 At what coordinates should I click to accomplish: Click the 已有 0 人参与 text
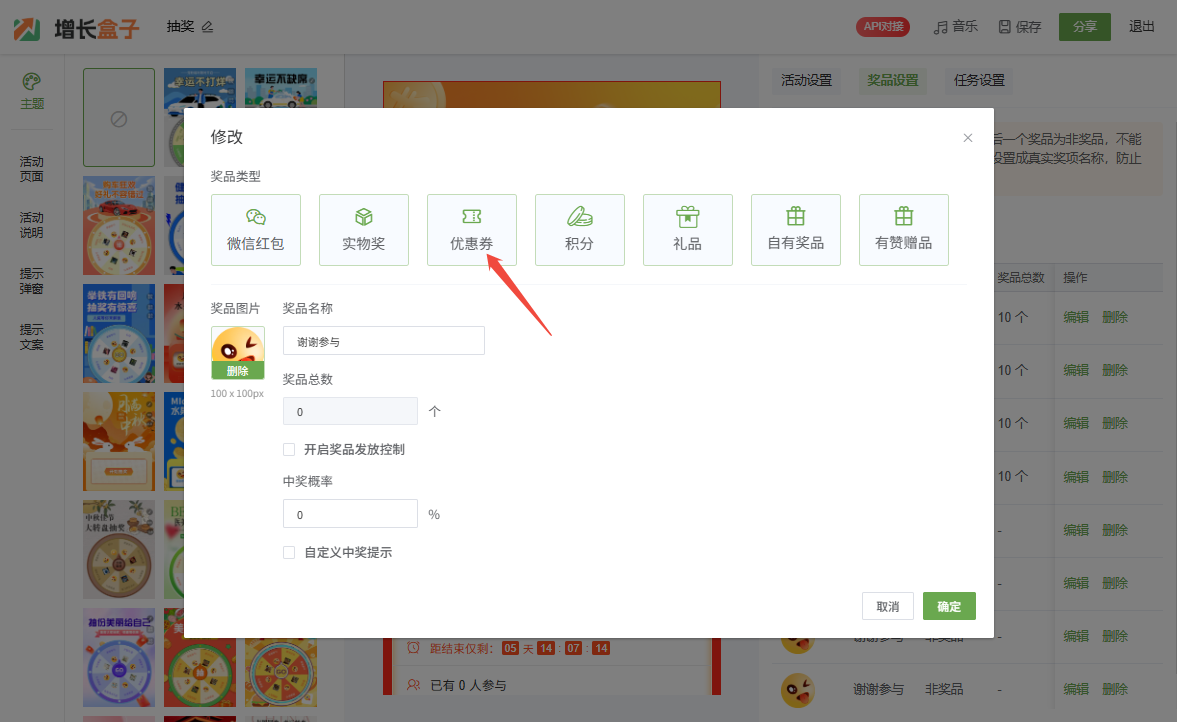pyautogui.click(x=468, y=685)
